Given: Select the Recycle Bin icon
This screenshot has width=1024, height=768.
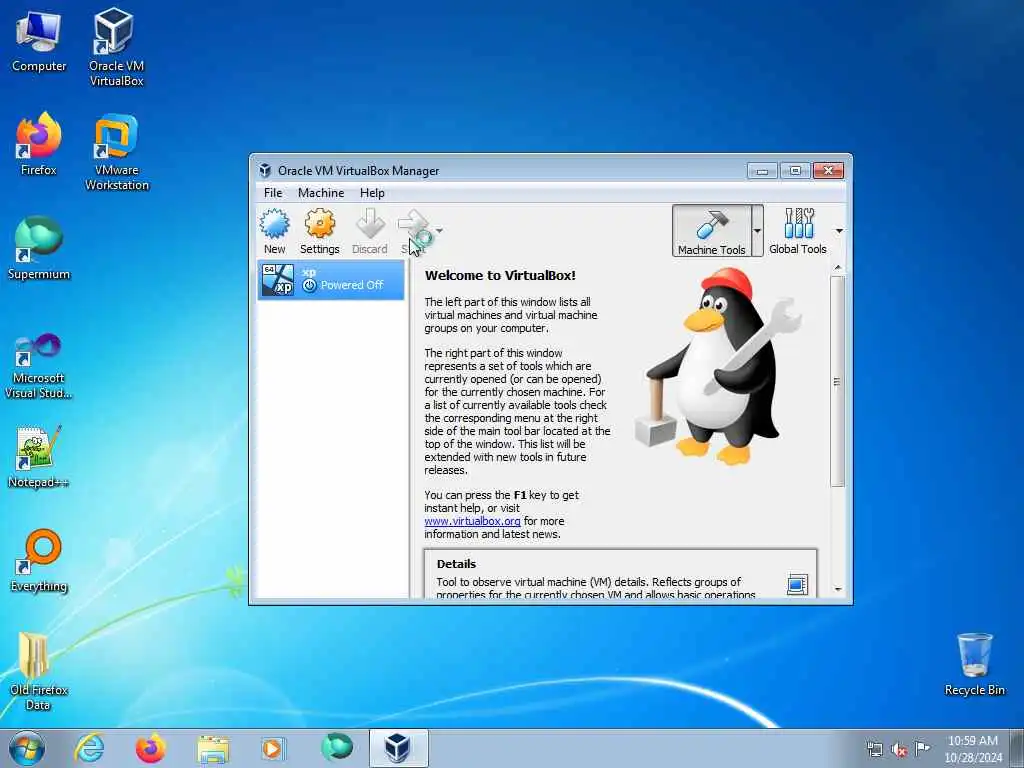Looking at the screenshot, I should tap(974, 665).
